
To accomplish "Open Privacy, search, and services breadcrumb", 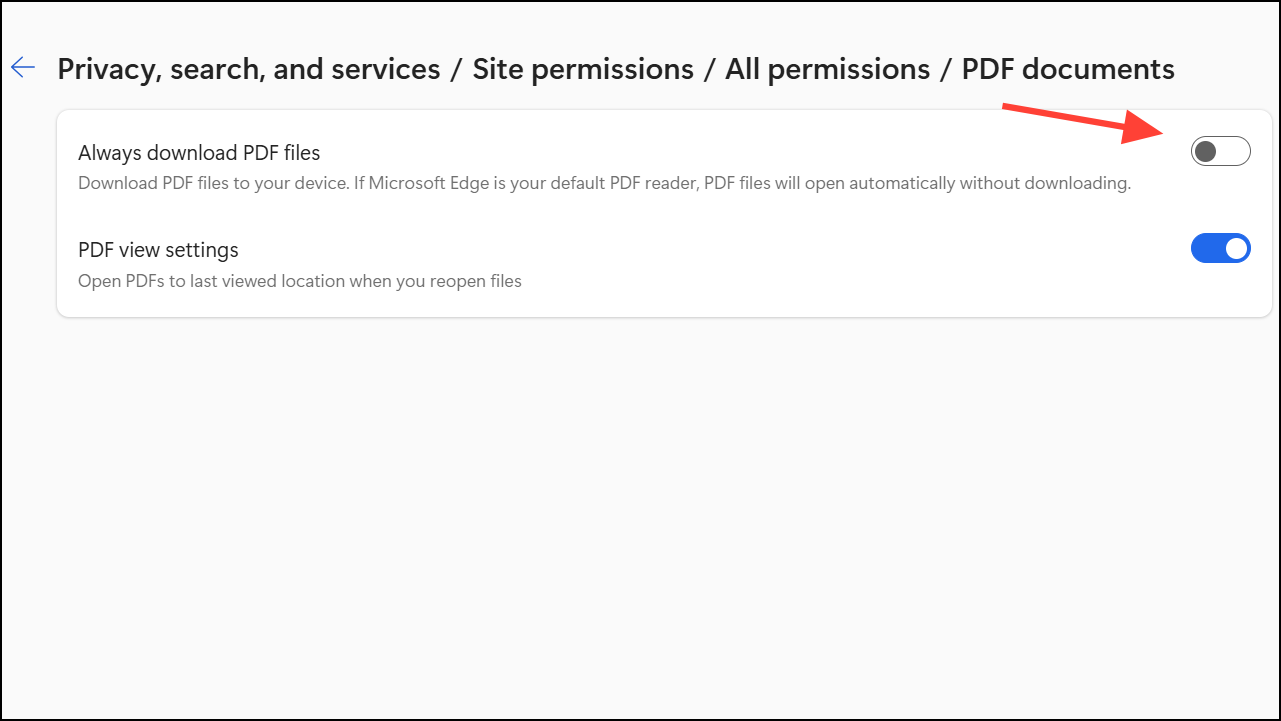I will 248,69.
